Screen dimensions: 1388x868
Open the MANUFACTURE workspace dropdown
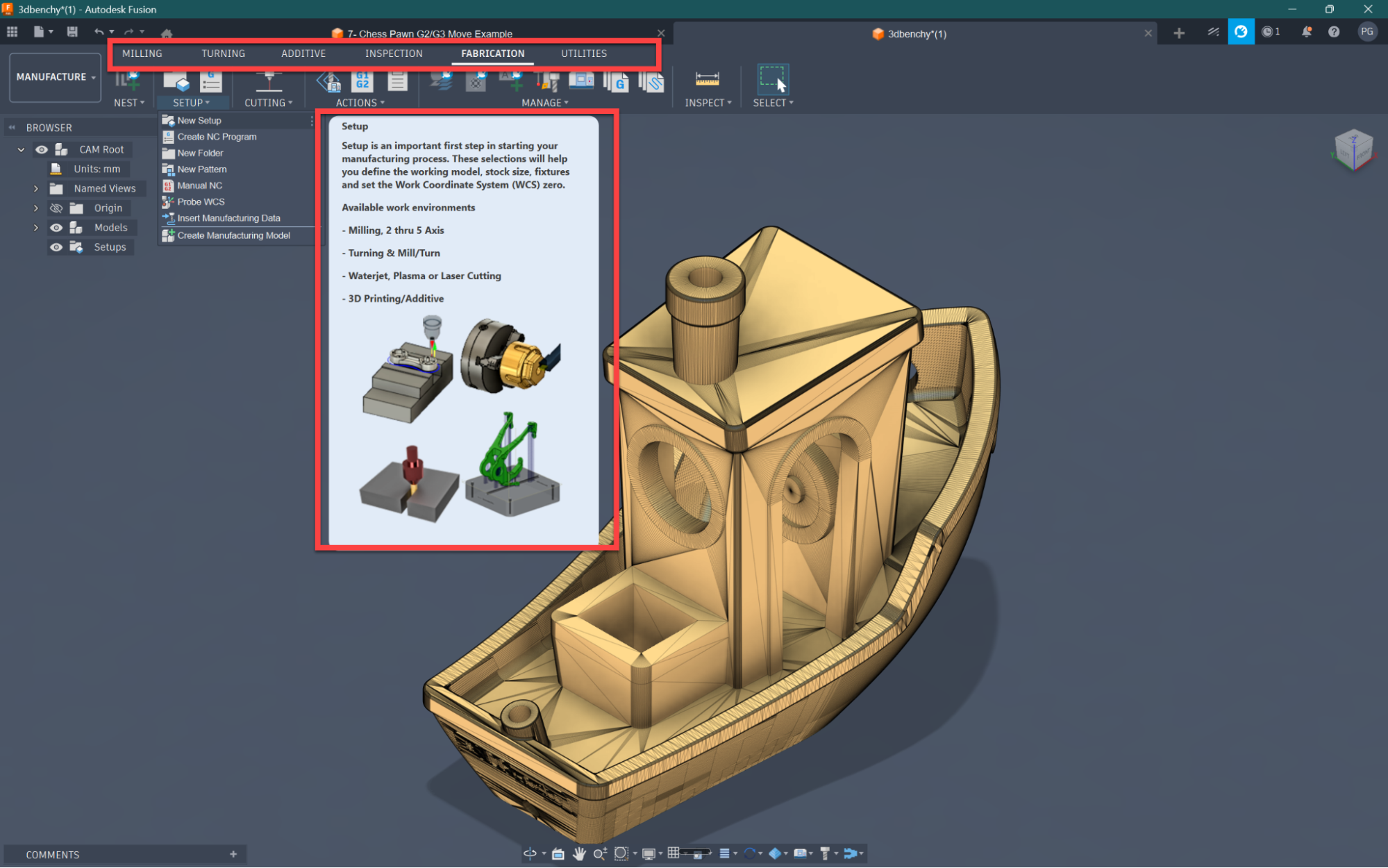(56, 77)
